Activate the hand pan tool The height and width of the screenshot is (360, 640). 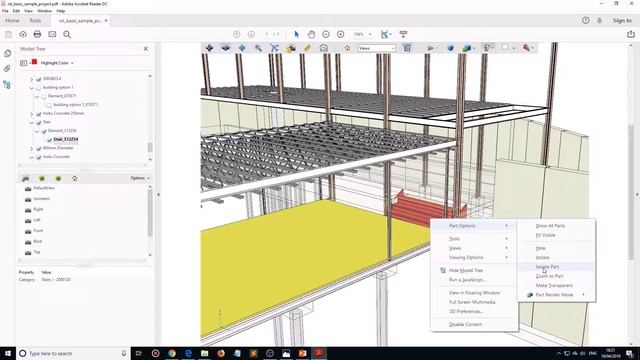[311, 34]
